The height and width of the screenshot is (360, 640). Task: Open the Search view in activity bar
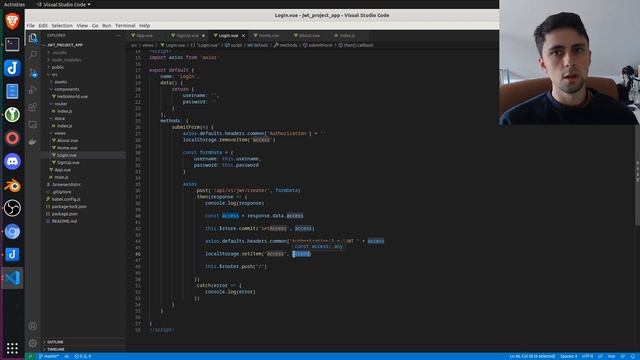[x=33, y=55]
